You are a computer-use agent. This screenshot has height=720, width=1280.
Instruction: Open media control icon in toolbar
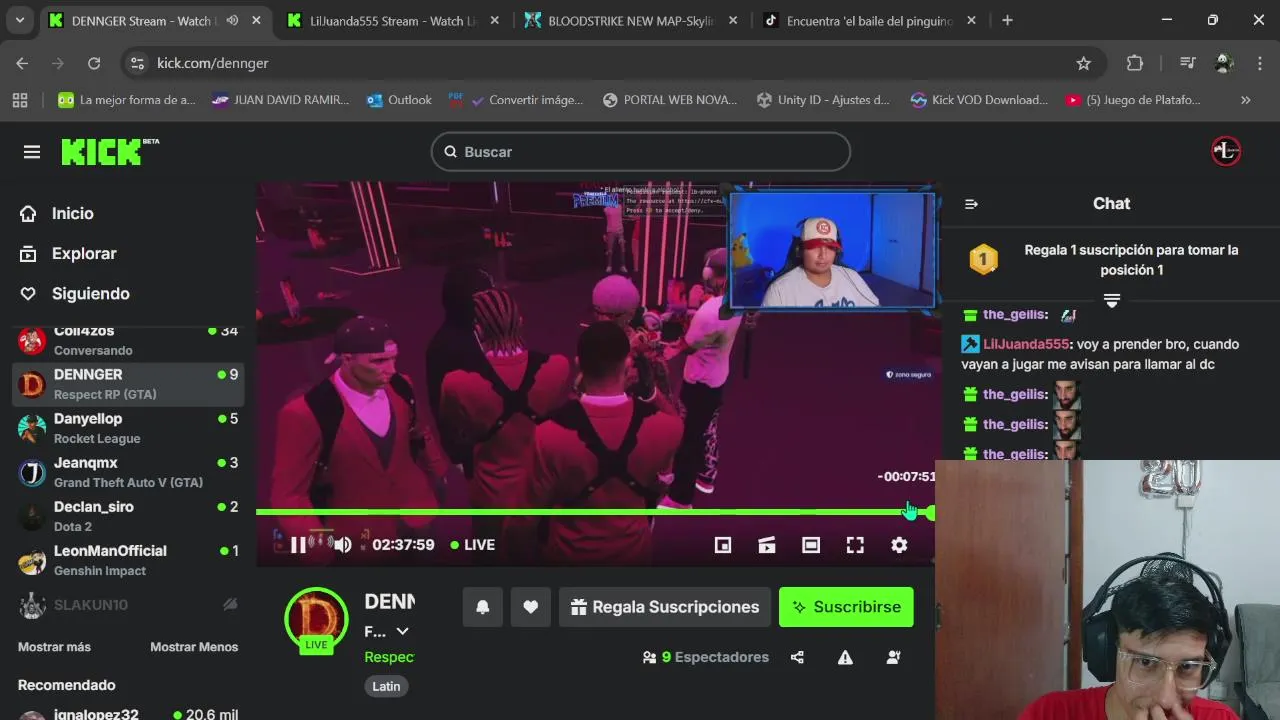coord(1187,63)
